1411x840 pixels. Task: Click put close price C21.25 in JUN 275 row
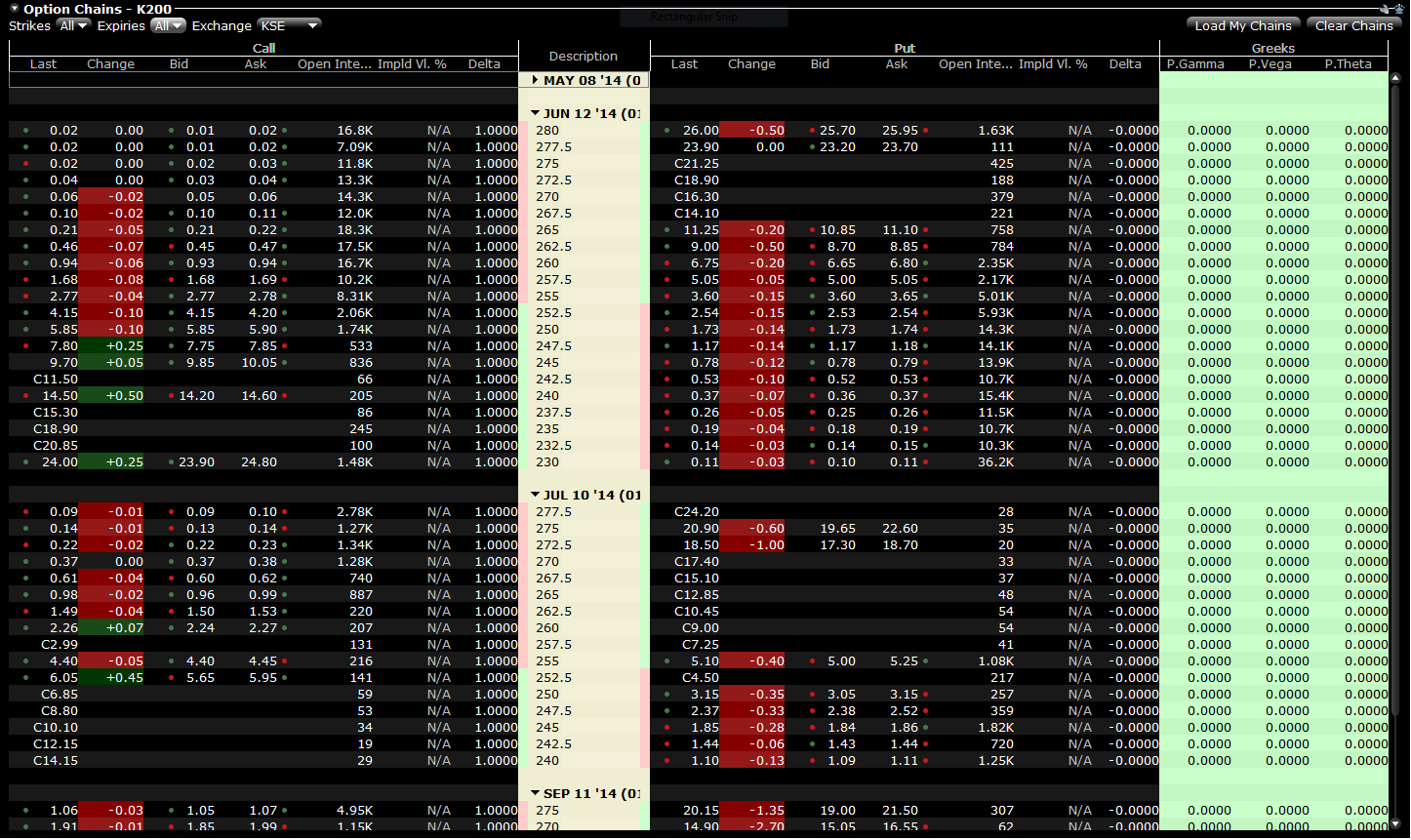697,164
